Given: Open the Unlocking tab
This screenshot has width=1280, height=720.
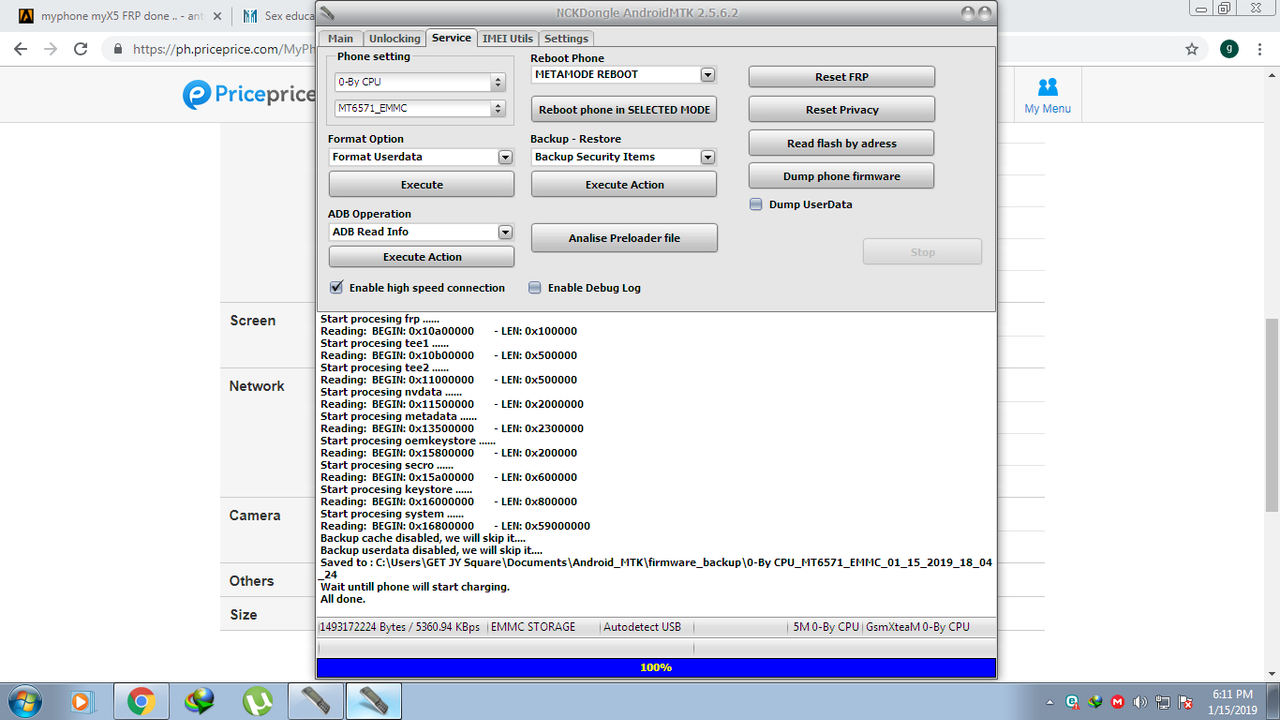Looking at the screenshot, I should 394,38.
